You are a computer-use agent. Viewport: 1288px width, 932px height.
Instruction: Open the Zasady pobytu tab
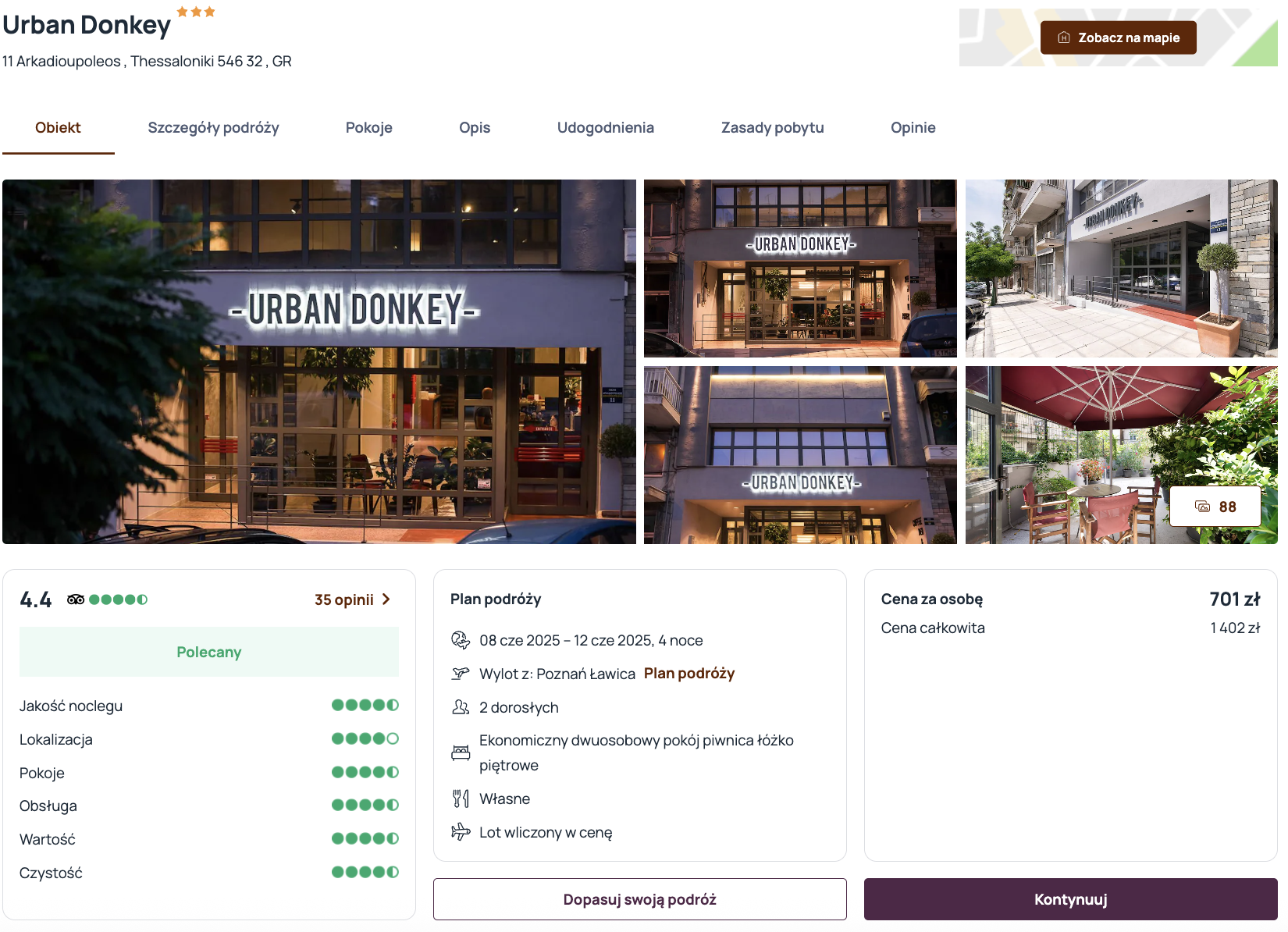point(773,128)
